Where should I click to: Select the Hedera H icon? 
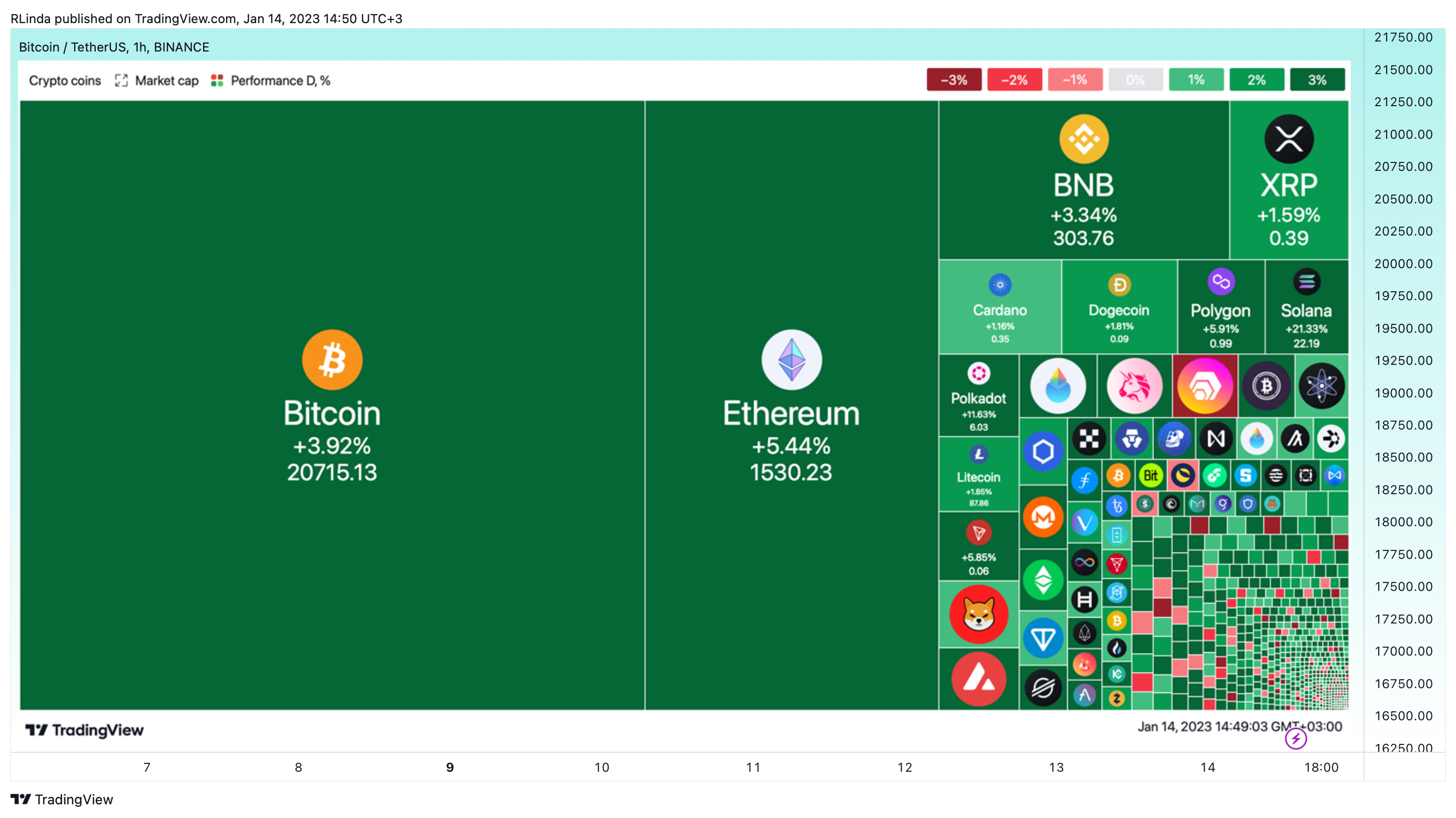coord(1084,600)
